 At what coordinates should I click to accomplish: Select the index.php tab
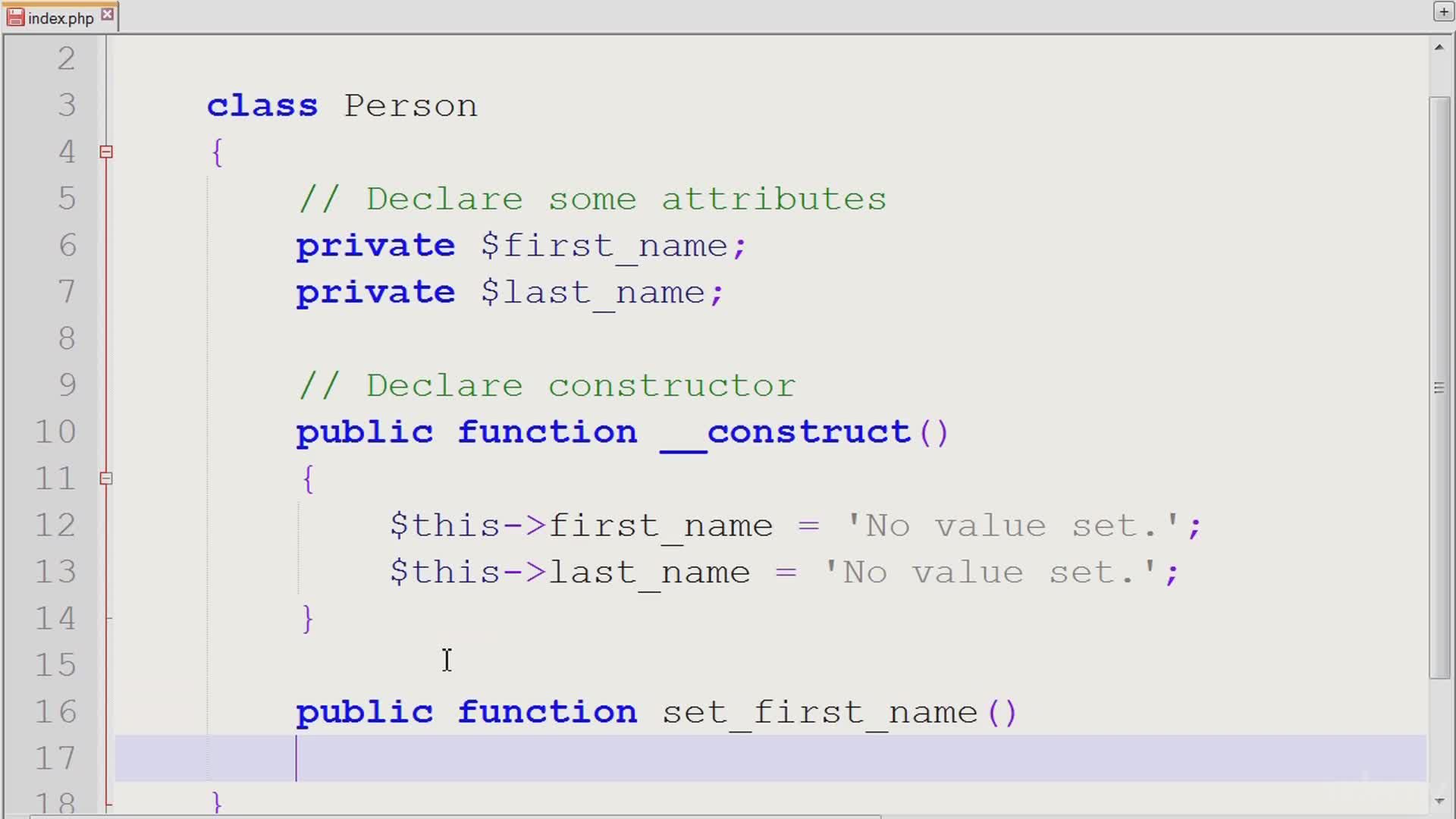pos(61,18)
